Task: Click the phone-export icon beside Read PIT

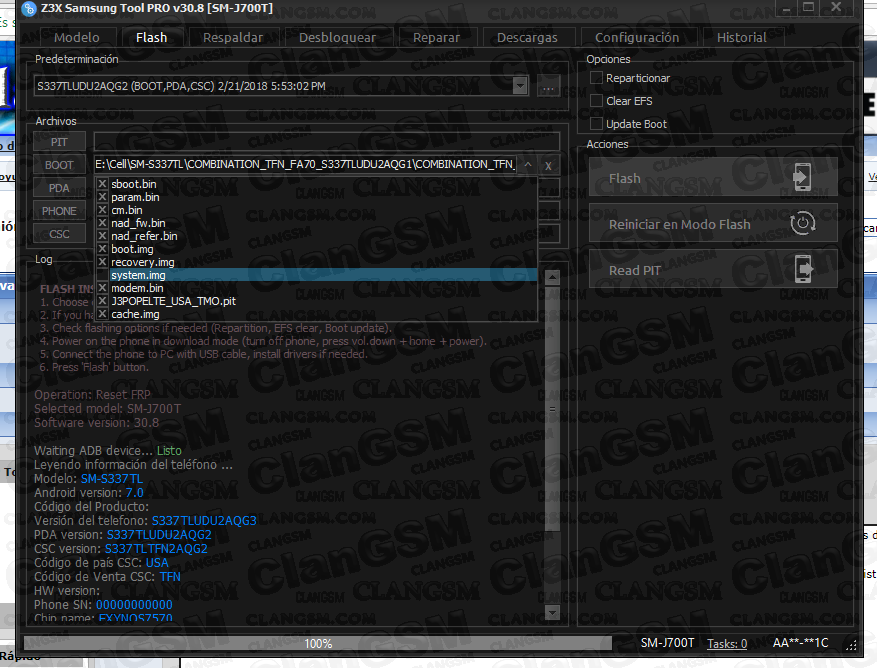Action: pos(803,269)
